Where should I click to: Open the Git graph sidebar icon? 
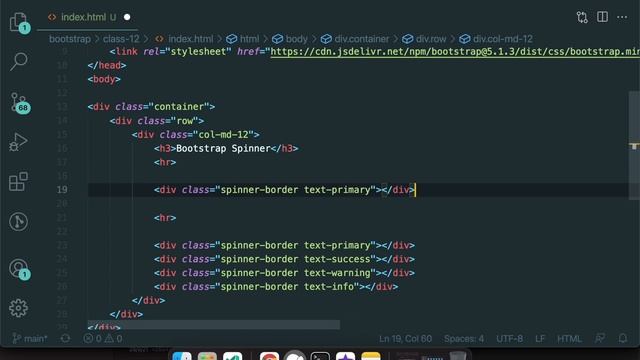pyautogui.click(x=18, y=222)
